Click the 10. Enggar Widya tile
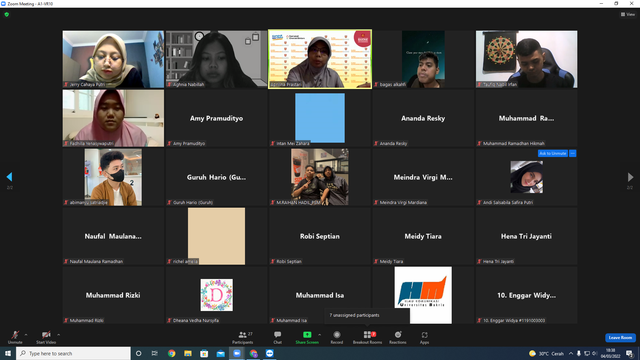This screenshot has height=360, width=640. click(526, 295)
